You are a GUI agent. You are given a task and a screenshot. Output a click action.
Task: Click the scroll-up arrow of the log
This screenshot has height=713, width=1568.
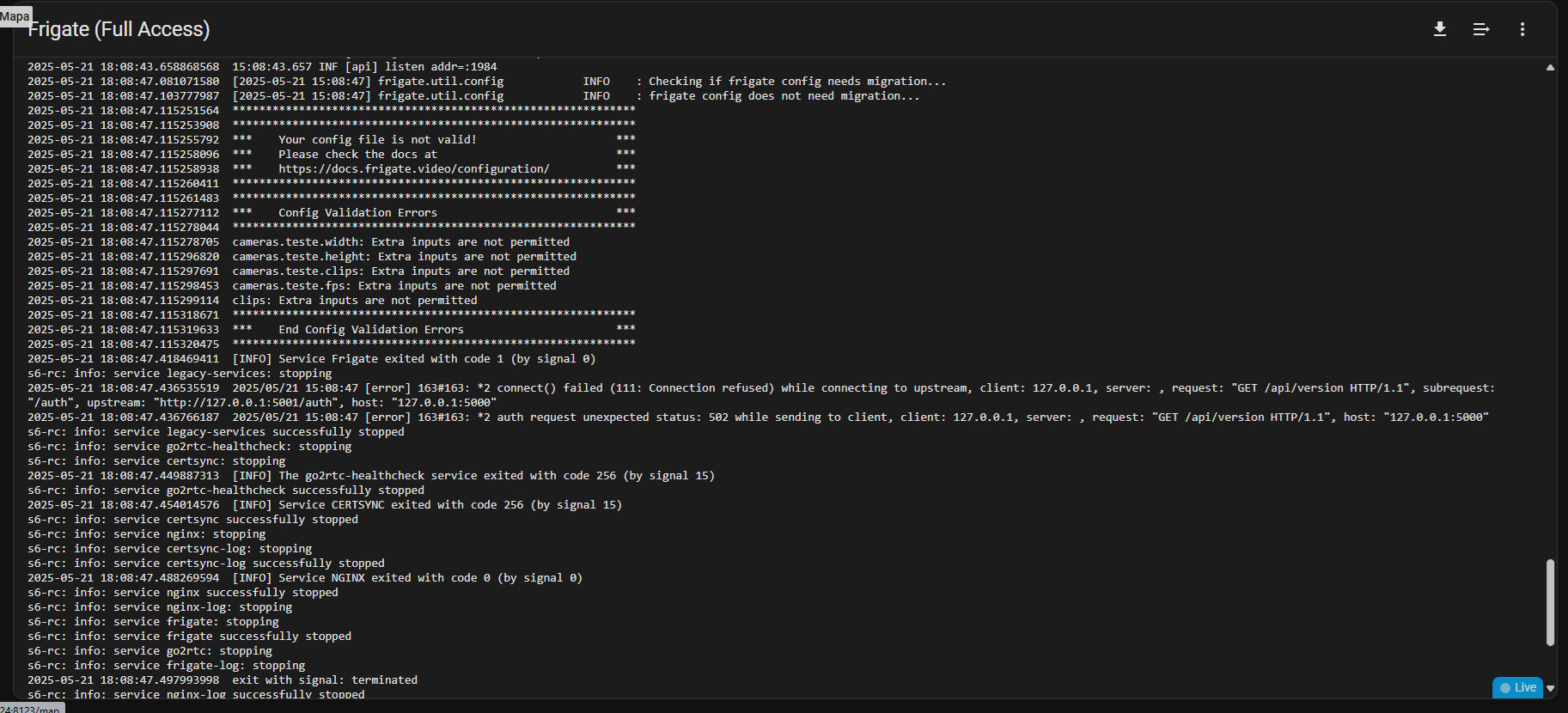(1550, 67)
